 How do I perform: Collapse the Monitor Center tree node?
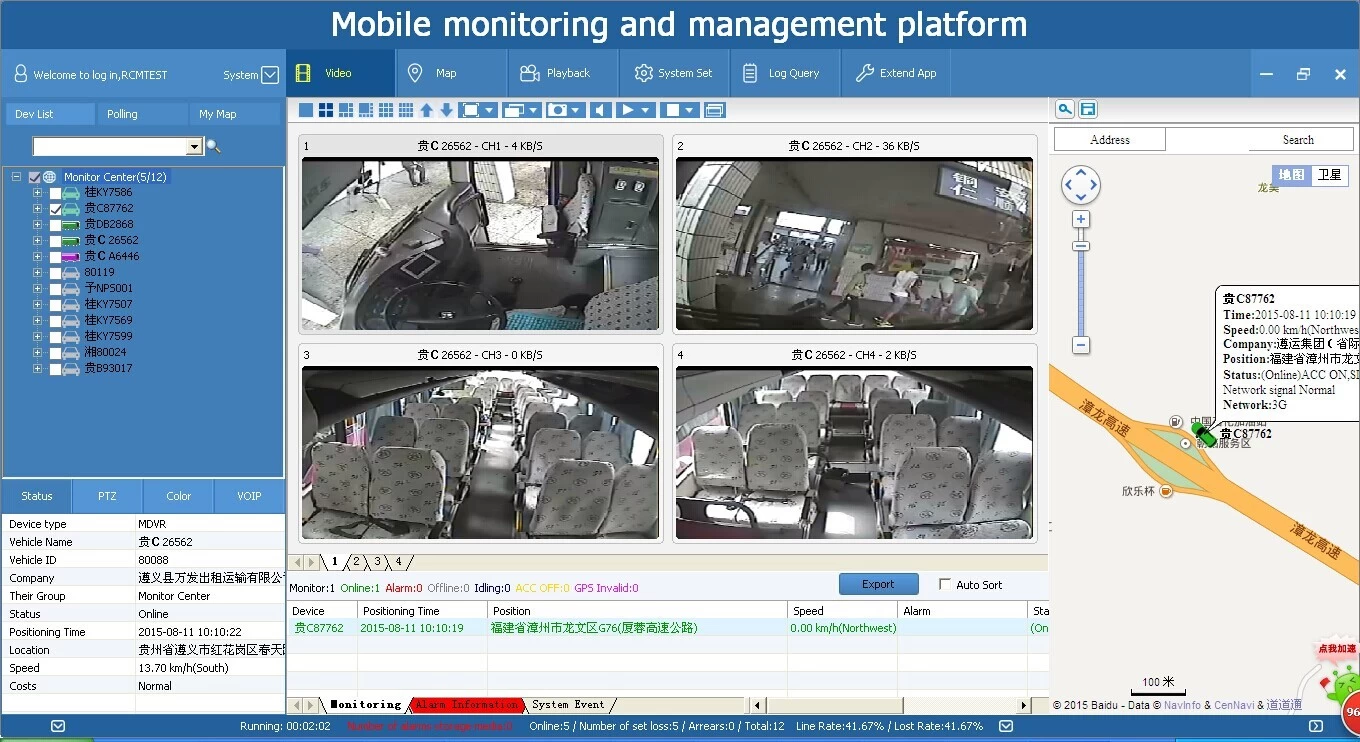(x=15, y=176)
